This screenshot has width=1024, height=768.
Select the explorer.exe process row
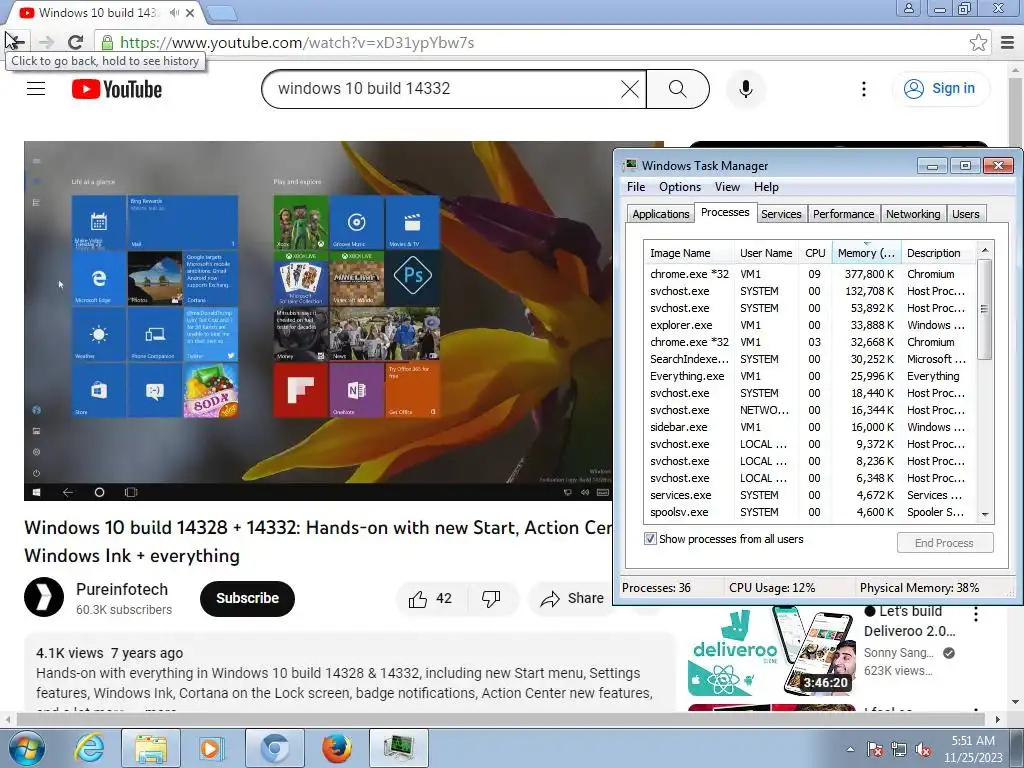click(x=810, y=325)
